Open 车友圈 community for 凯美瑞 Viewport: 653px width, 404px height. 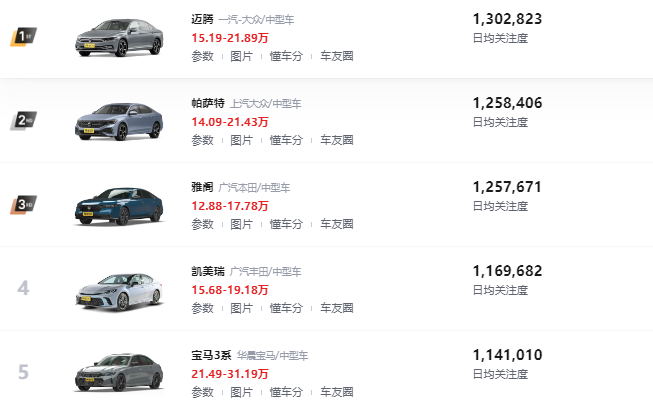pyautogui.click(x=337, y=308)
